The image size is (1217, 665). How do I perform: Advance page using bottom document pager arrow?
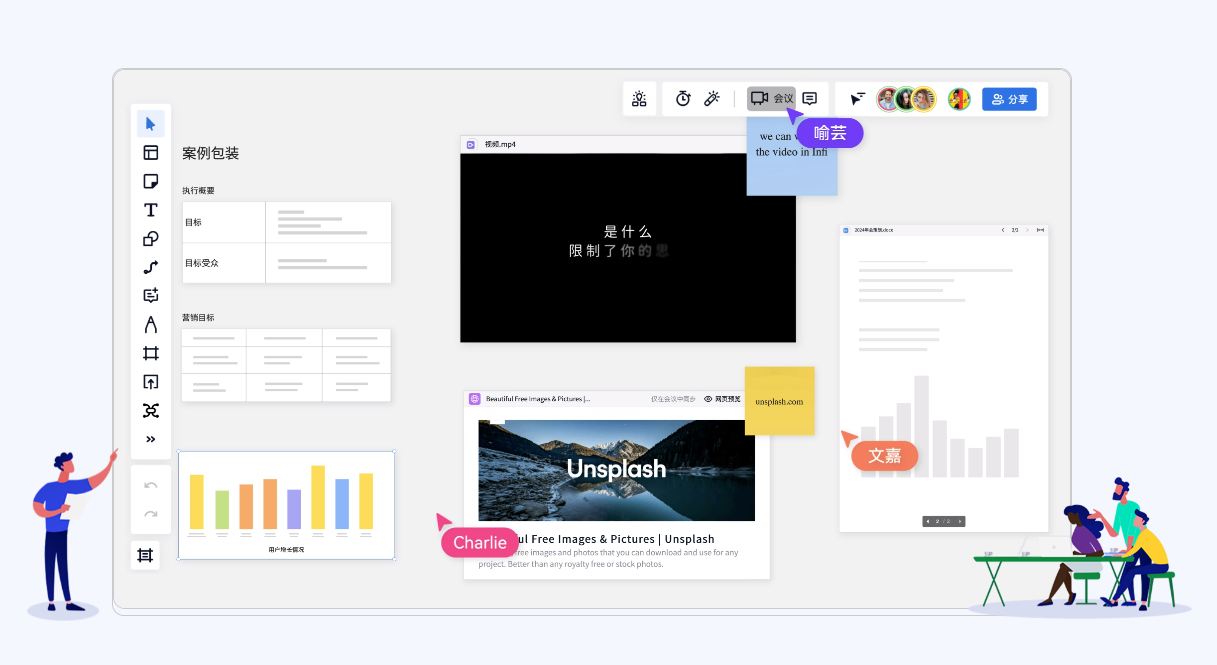click(960, 521)
